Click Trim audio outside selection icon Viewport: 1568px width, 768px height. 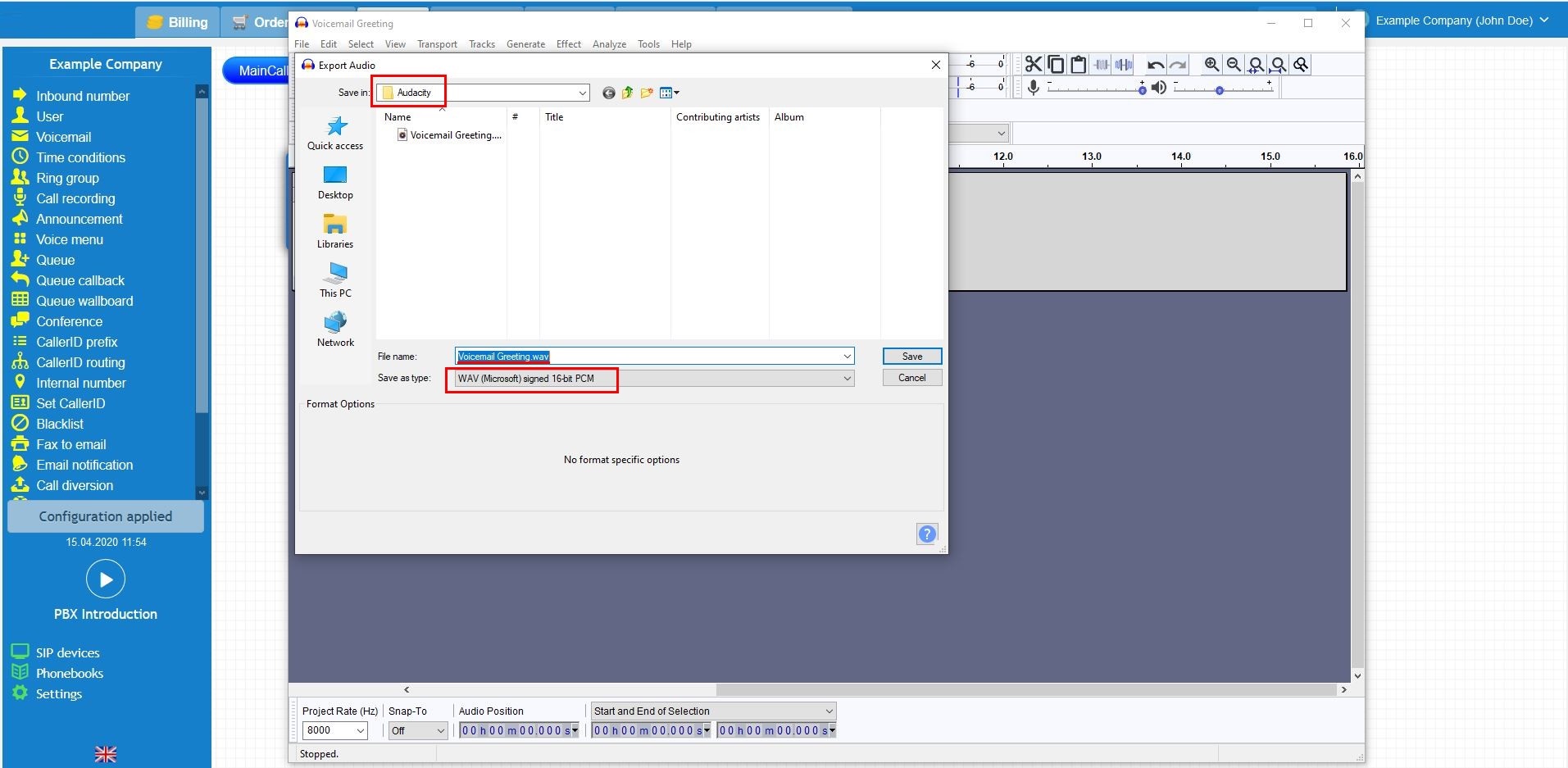click(1102, 65)
